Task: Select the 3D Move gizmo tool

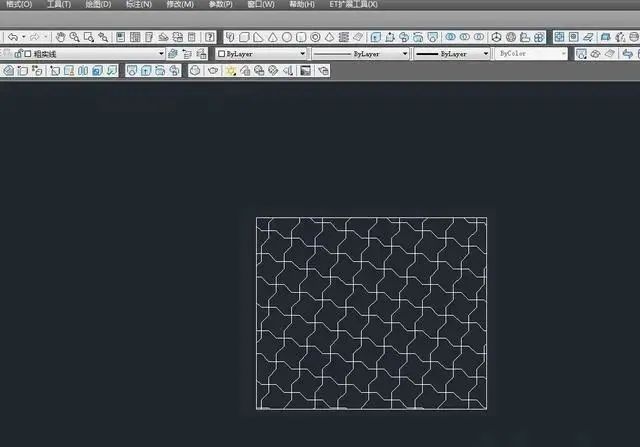Action: (496, 37)
